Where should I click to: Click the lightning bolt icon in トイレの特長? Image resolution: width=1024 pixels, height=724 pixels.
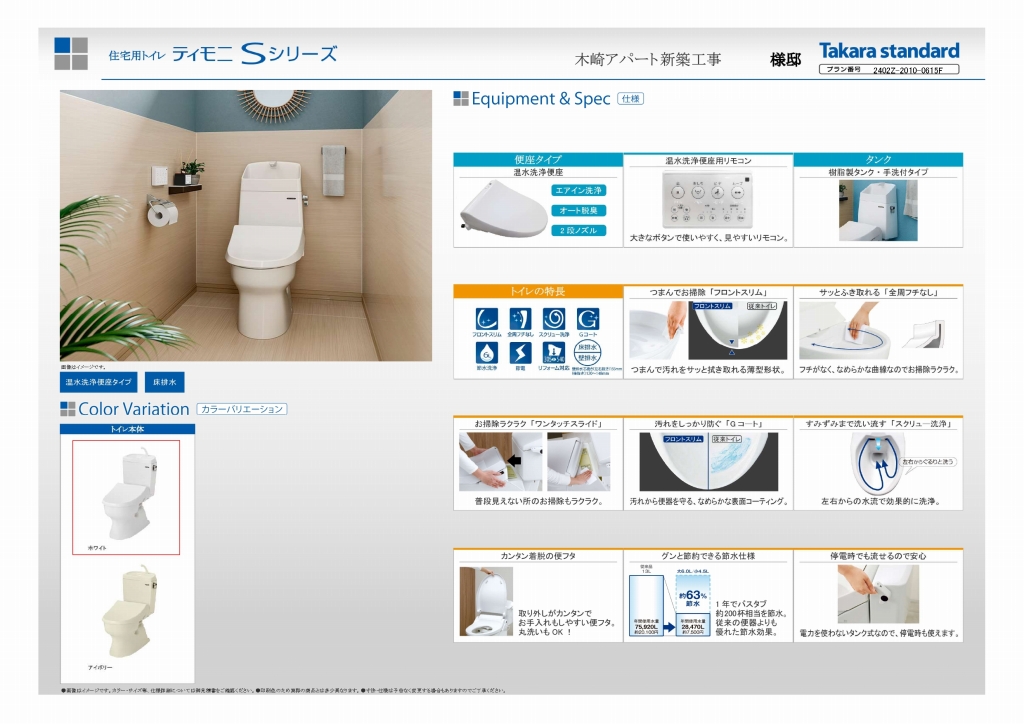click(520, 352)
